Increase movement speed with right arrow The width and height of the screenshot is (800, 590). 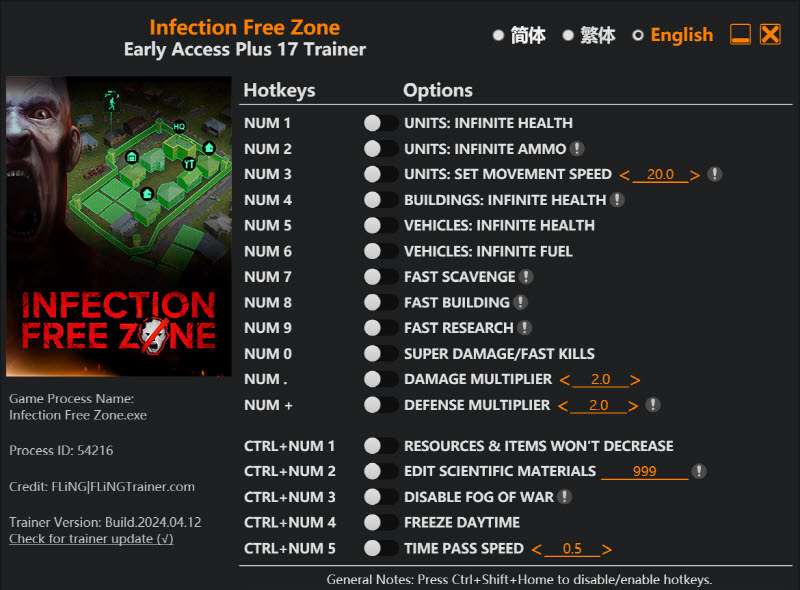[695, 175]
